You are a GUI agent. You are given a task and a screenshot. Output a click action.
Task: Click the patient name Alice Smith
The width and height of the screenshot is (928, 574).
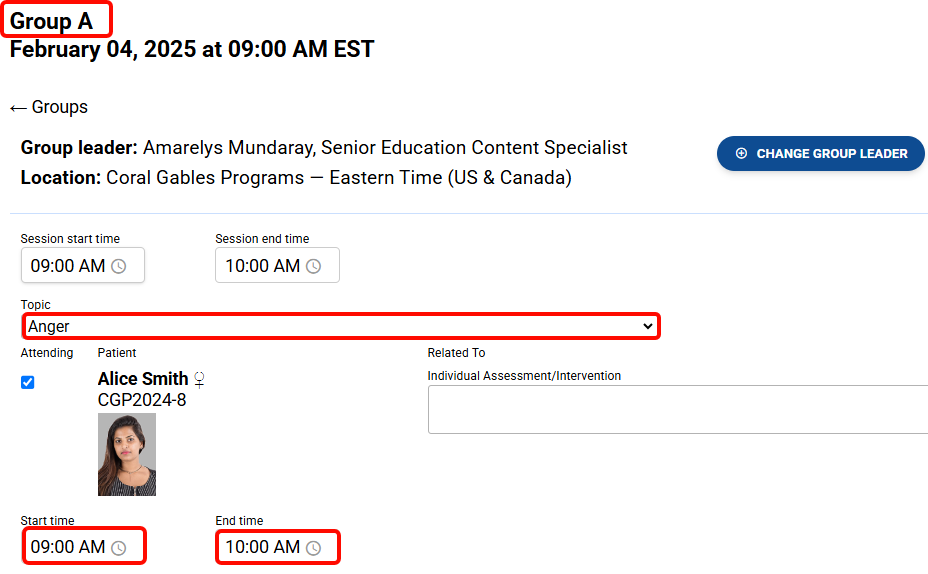[x=143, y=379]
